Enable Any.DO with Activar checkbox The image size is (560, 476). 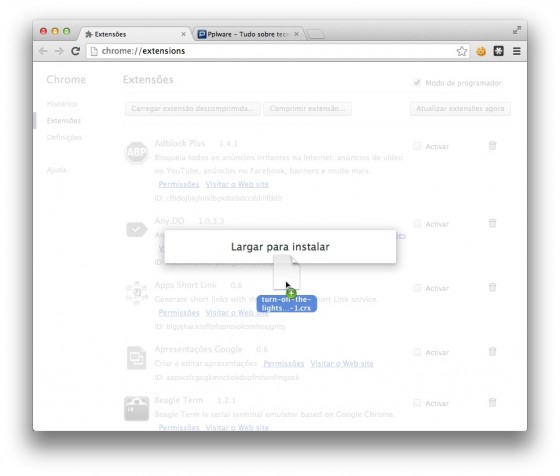click(x=416, y=224)
